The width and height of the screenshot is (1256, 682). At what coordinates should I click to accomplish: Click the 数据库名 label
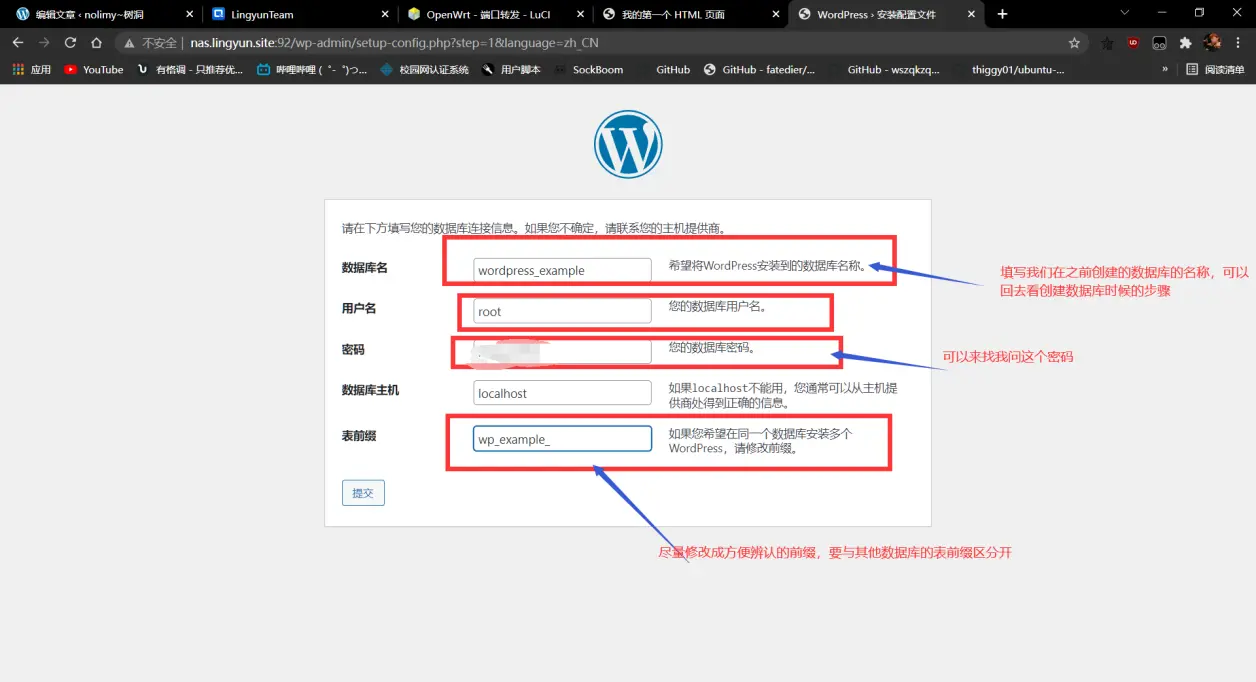click(365, 268)
